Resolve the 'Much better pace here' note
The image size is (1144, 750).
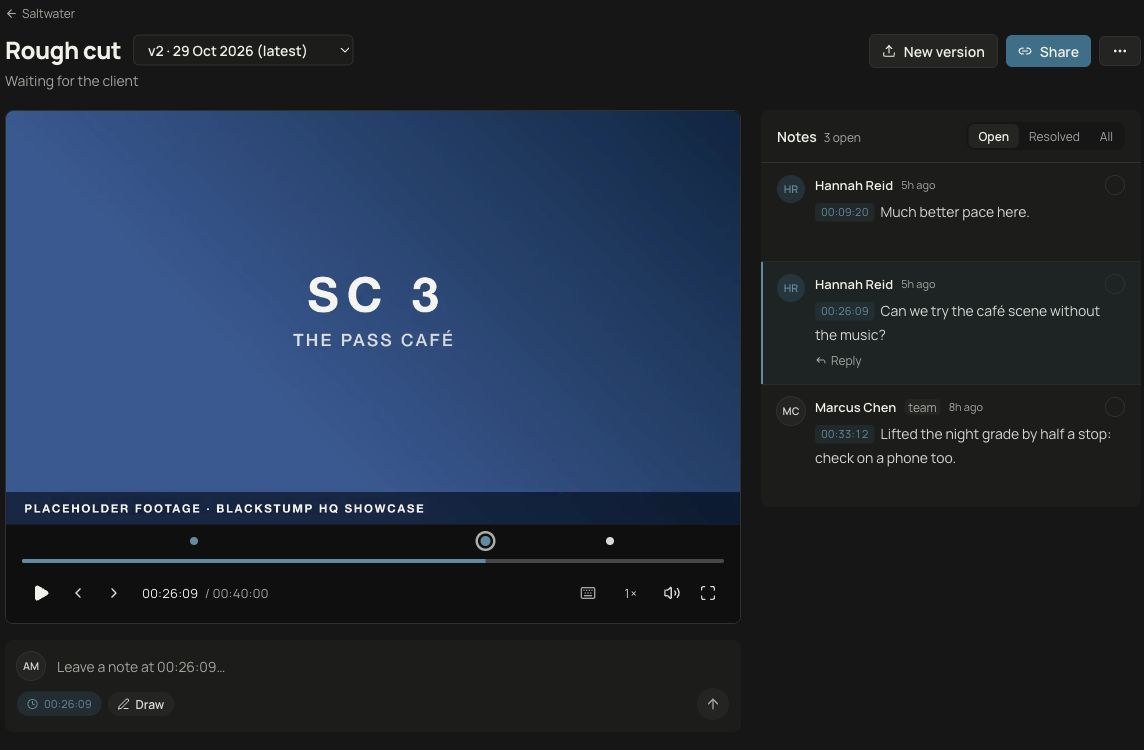click(x=1114, y=185)
